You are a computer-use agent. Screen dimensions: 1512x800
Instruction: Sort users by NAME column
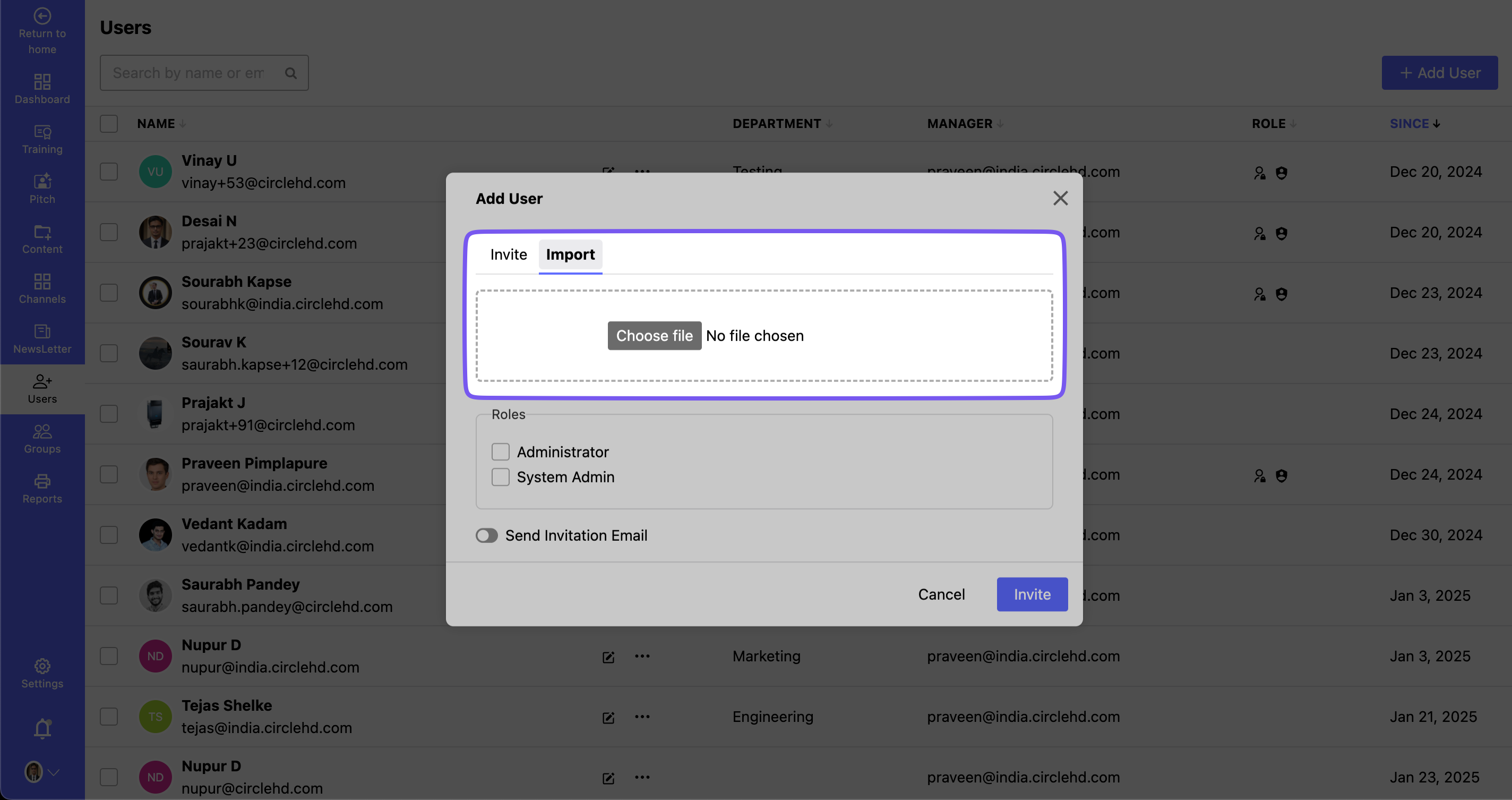[x=156, y=124]
